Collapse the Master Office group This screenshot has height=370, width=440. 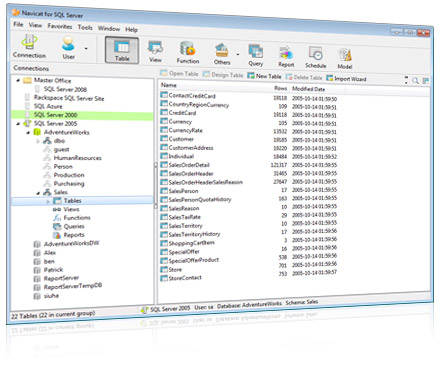point(18,80)
